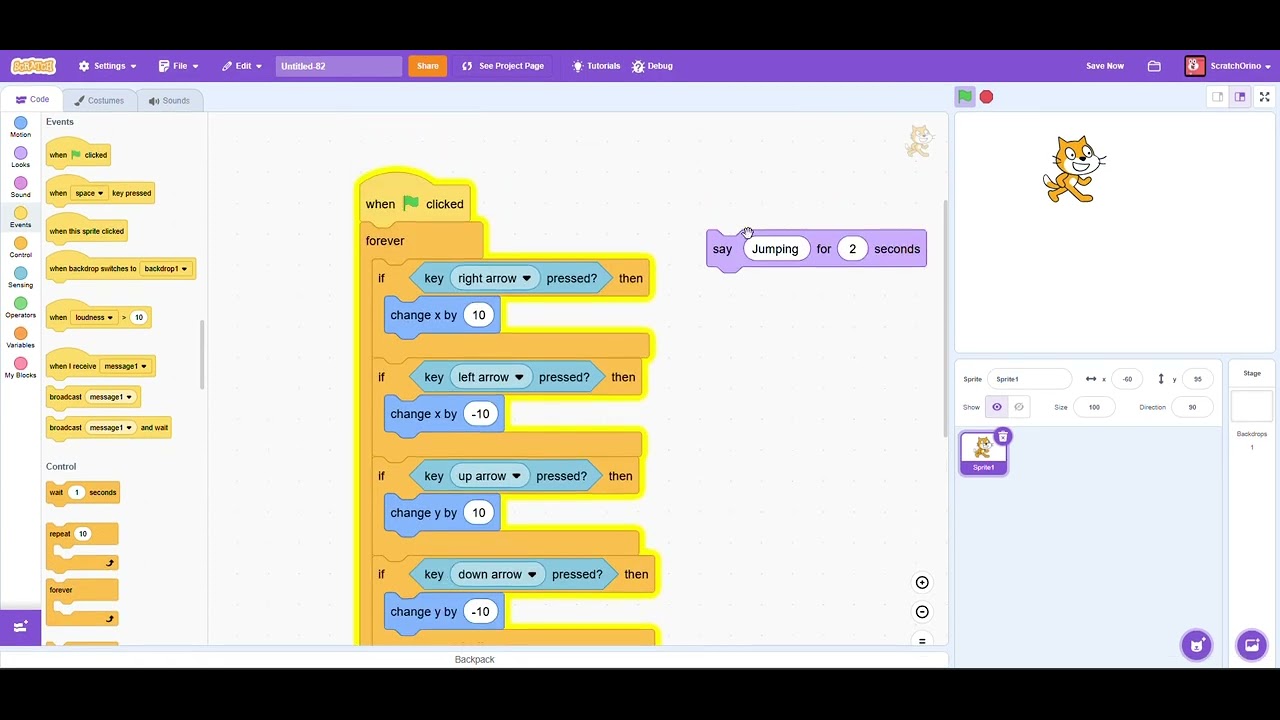
Task: Hide the sprite with the crossed eye icon
Action: (x=1019, y=407)
